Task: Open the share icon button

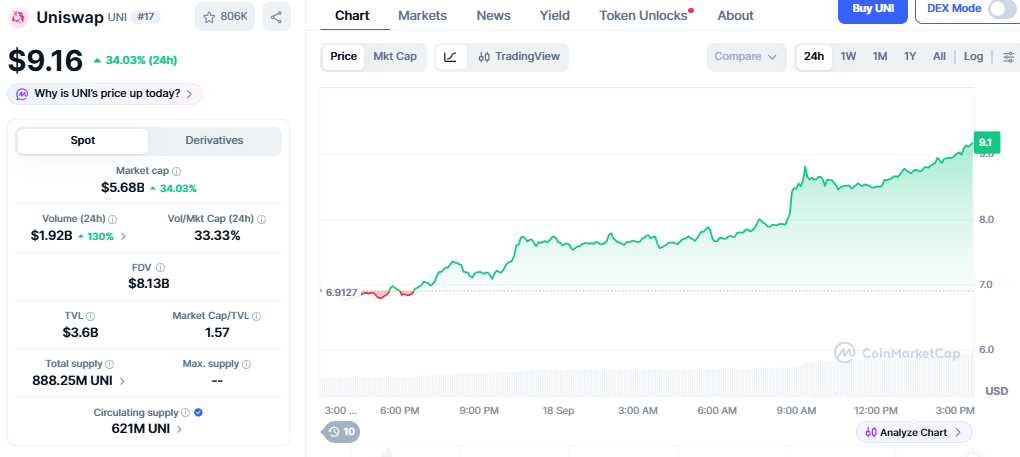Action: pos(276,17)
